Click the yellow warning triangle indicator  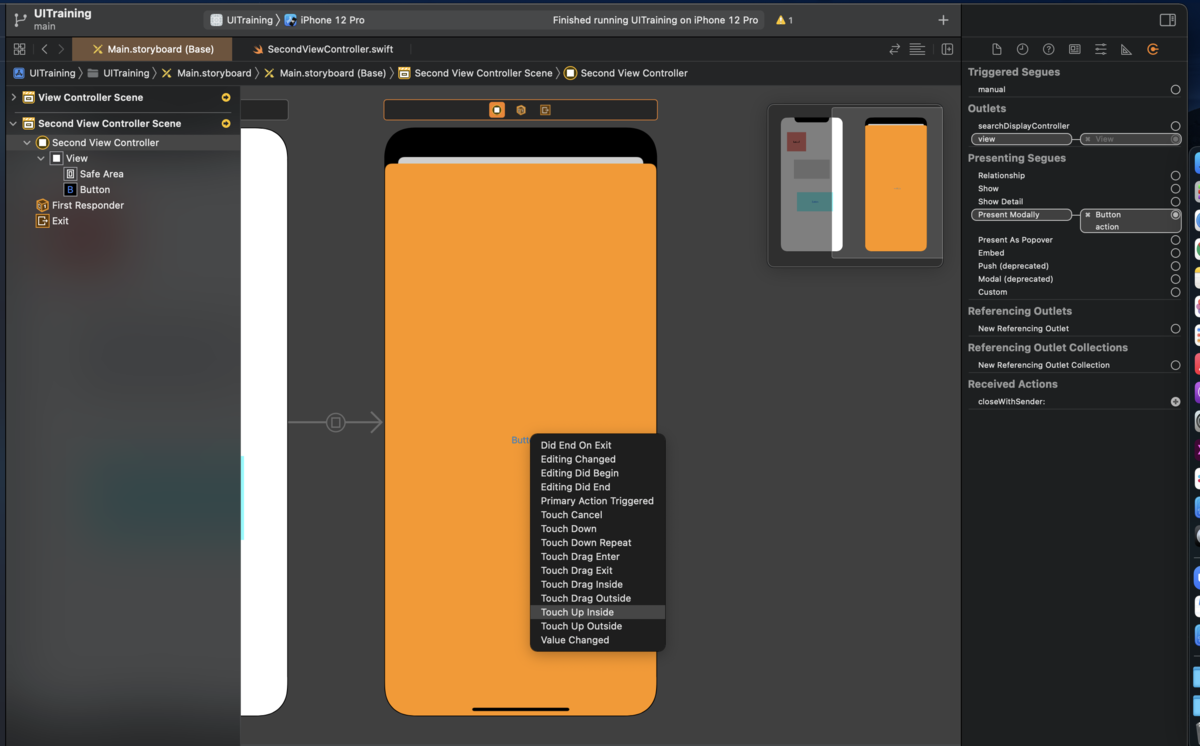781,20
